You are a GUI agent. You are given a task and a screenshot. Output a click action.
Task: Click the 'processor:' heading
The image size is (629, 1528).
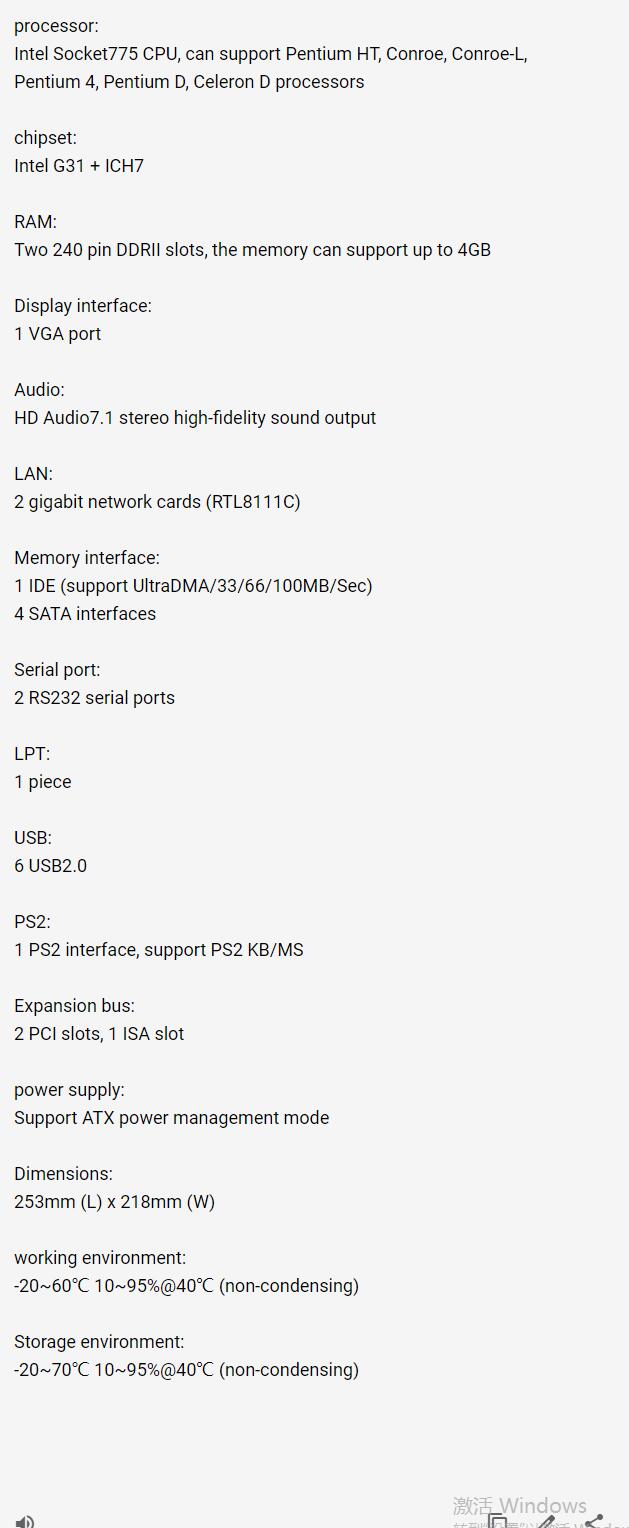point(56,26)
